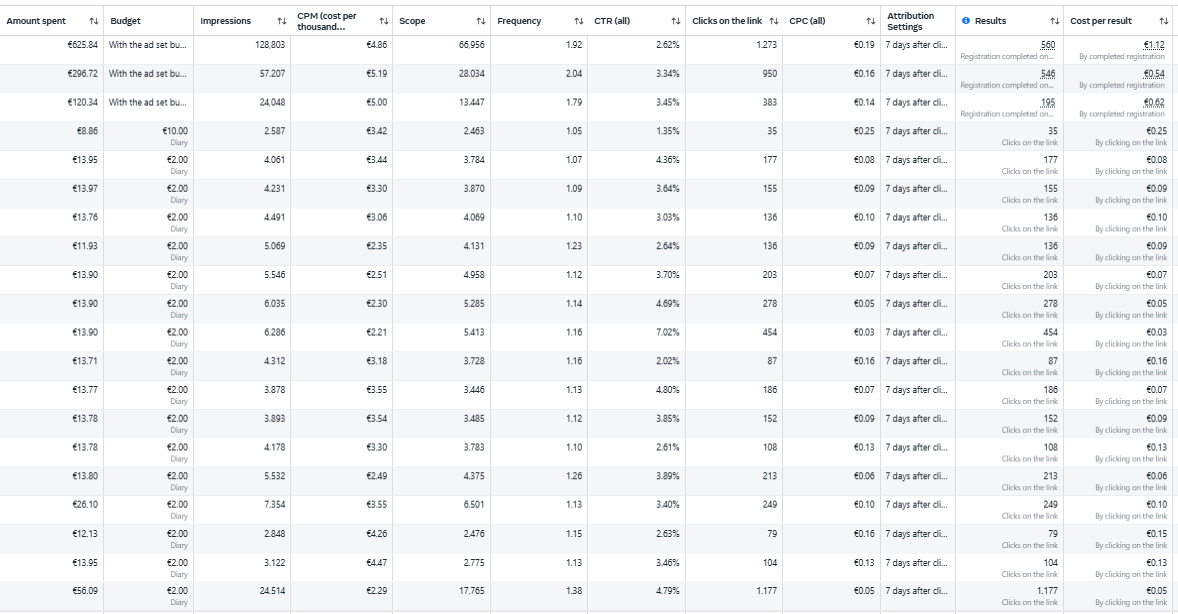The width and height of the screenshot is (1178, 614).
Task: Click the €1.12 cost per result value
Action: click(1154, 45)
